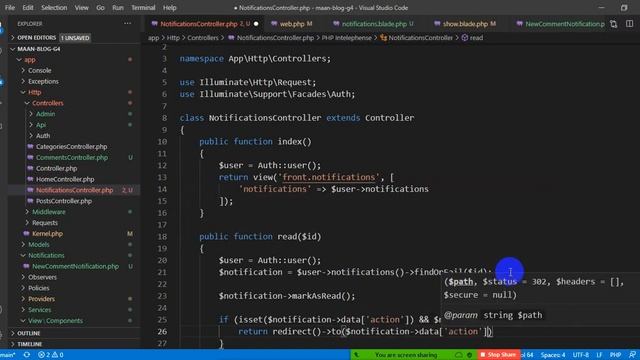Click the feedback icon in status bar

[632, 355]
